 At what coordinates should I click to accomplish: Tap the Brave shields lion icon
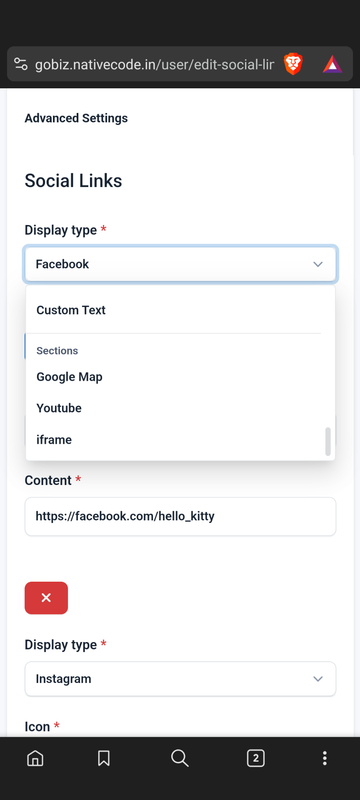click(x=293, y=64)
